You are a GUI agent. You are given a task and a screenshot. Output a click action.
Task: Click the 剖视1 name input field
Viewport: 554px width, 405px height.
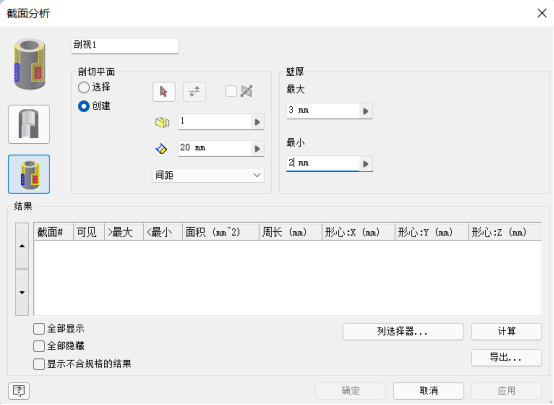coord(125,45)
